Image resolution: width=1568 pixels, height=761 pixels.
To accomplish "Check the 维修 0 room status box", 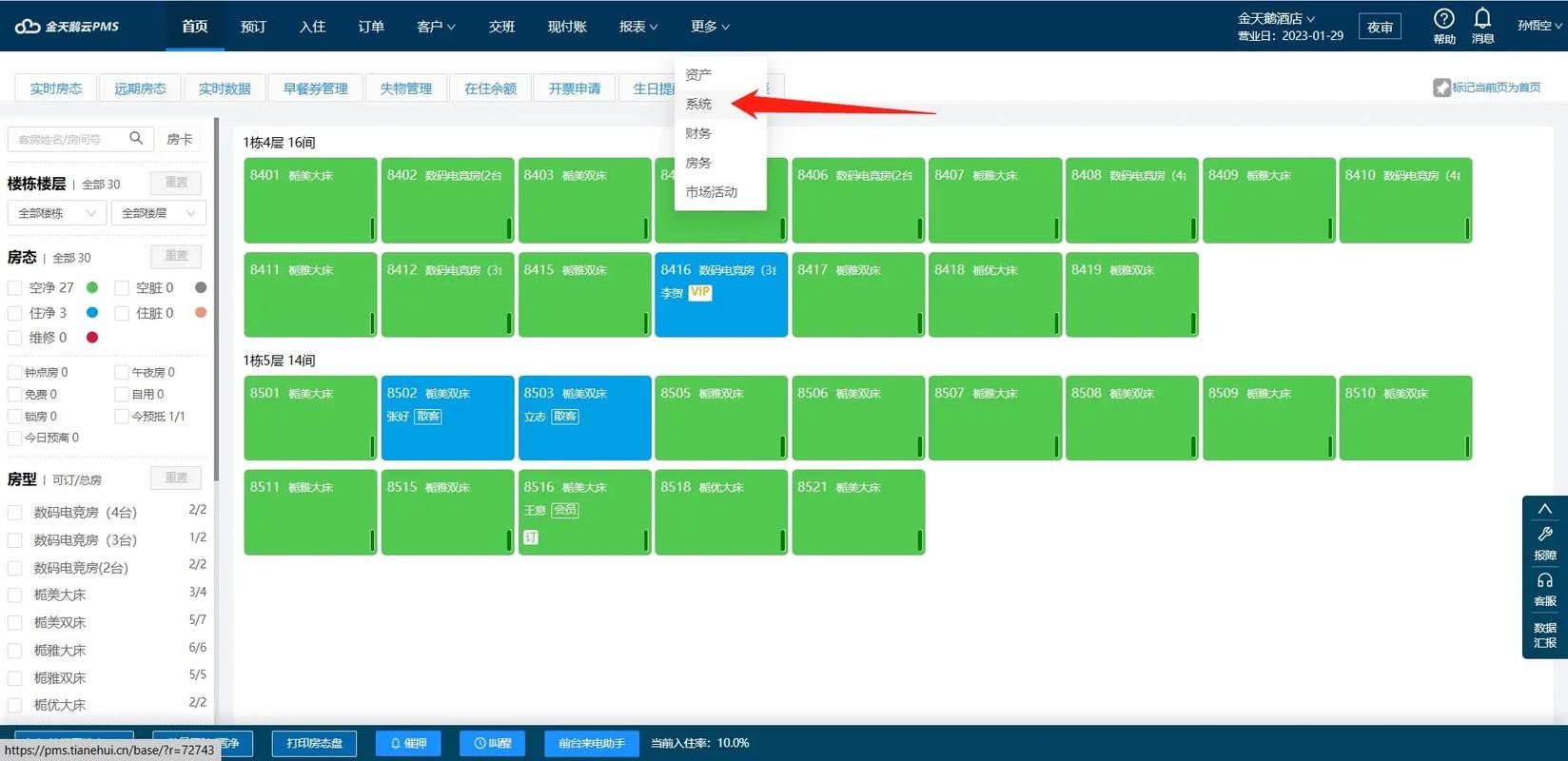I will coord(14,338).
